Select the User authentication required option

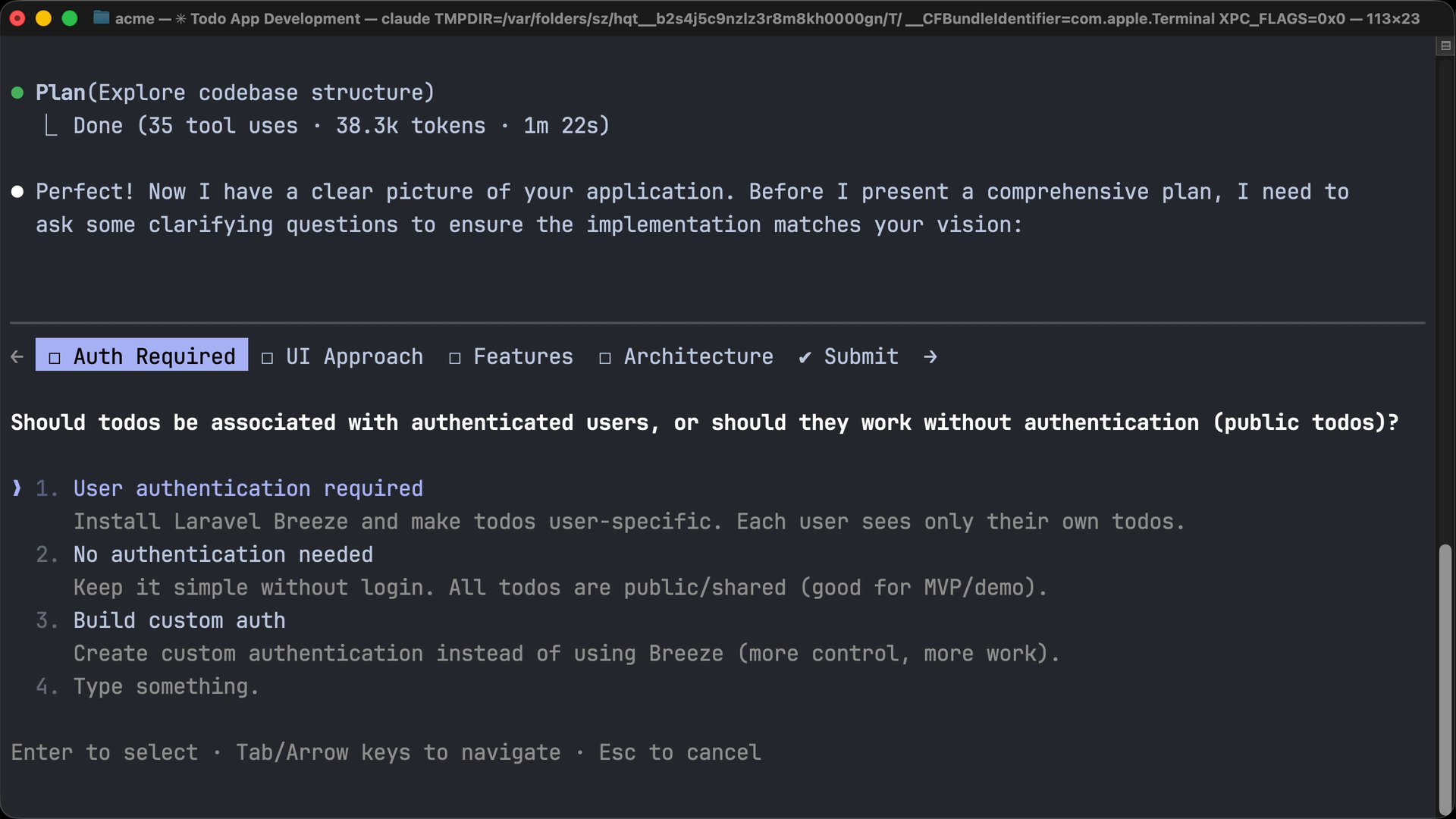point(248,488)
